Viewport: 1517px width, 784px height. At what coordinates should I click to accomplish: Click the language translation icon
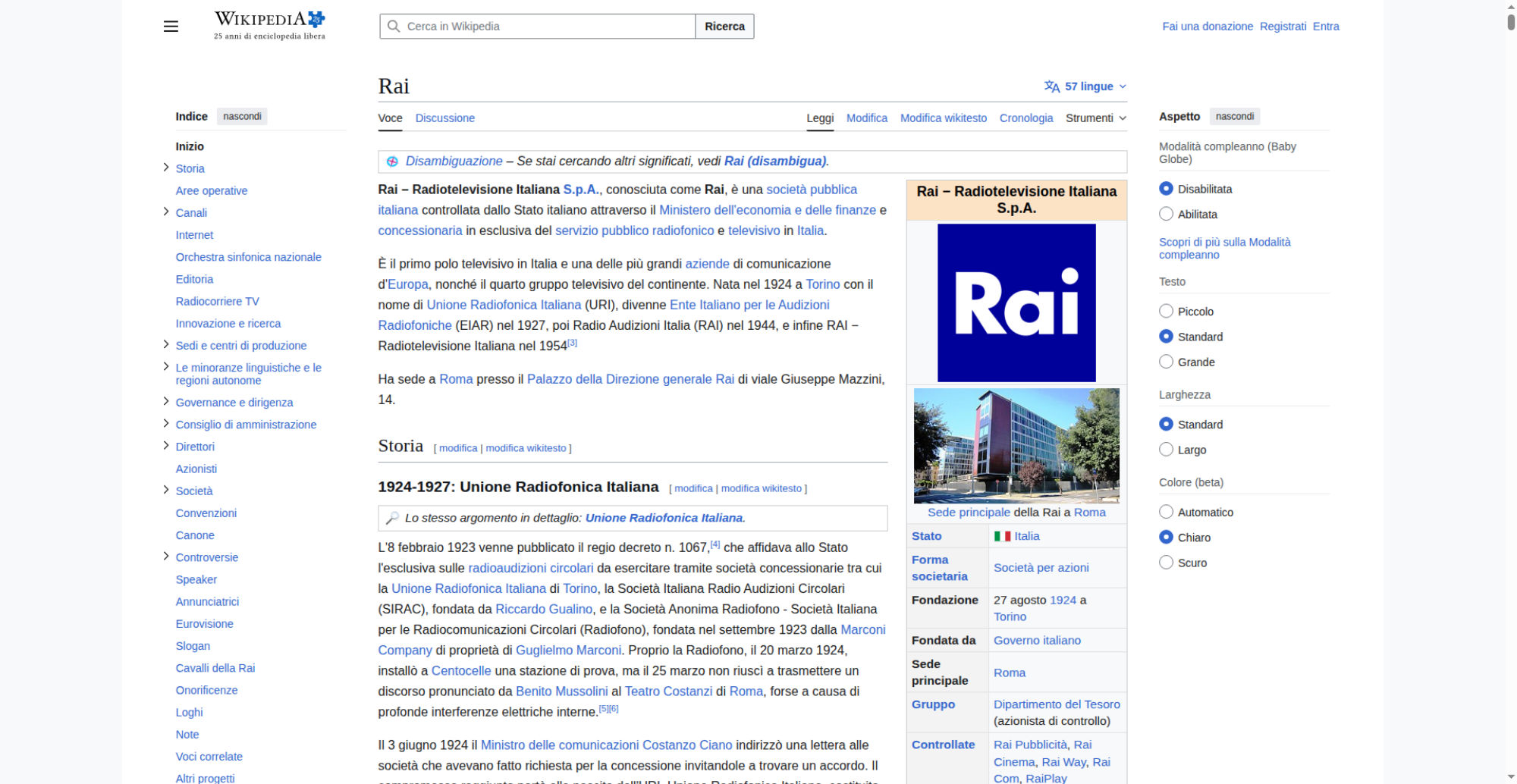[x=1051, y=86]
